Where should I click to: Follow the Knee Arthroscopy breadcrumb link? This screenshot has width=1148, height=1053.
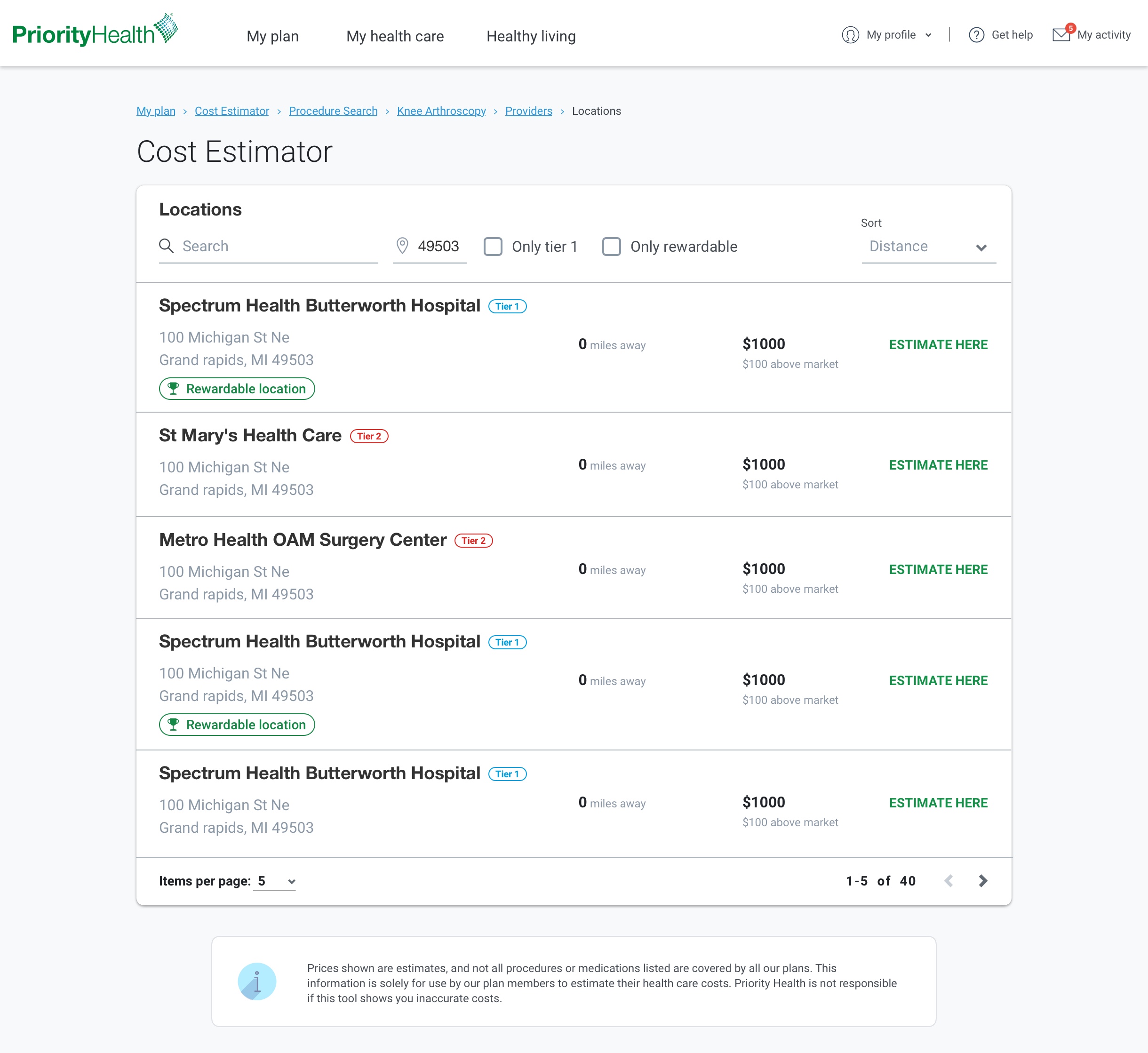[441, 111]
